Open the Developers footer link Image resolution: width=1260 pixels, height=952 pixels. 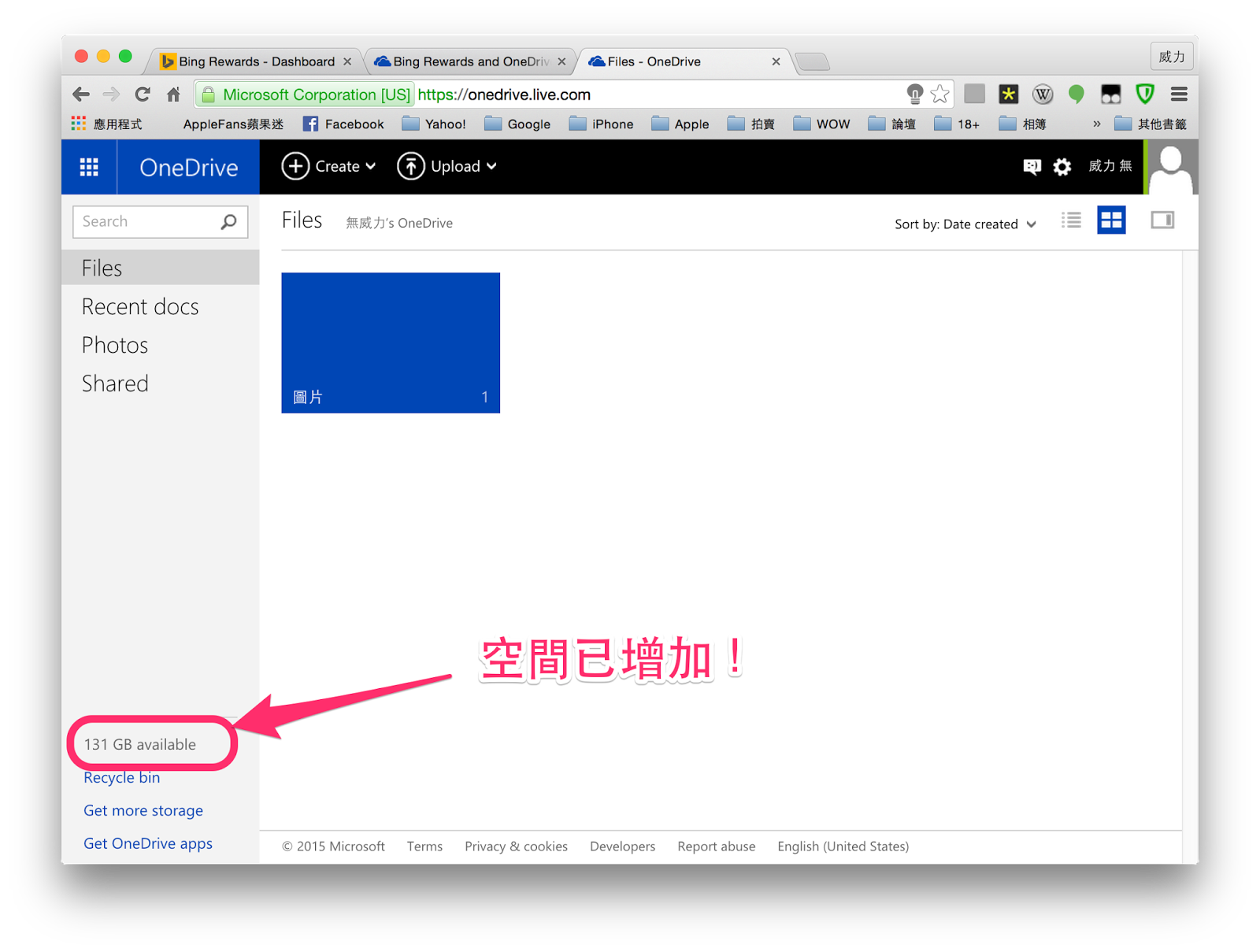(x=622, y=846)
